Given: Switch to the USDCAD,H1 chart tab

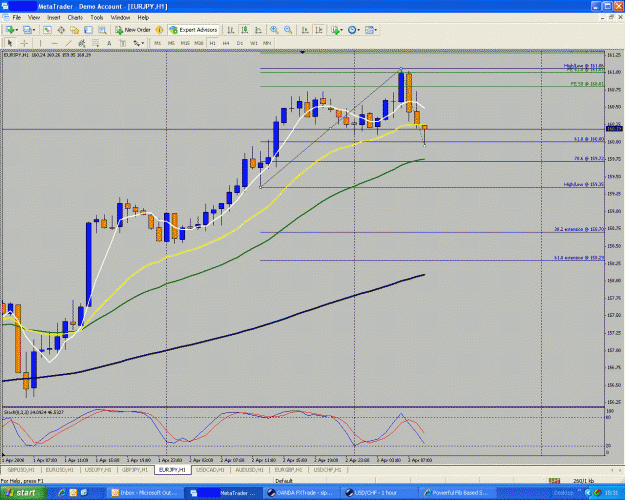Looking at the screenshot, I should [x=210, y=470].
